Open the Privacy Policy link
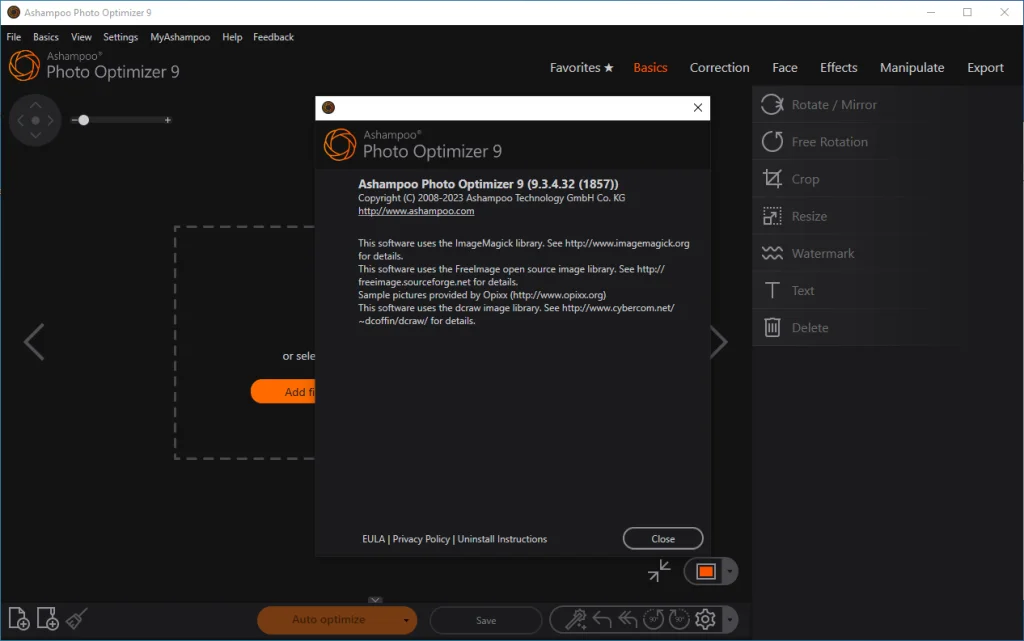The height and width of the screenshot is (641, 1024). click(421, 539)
